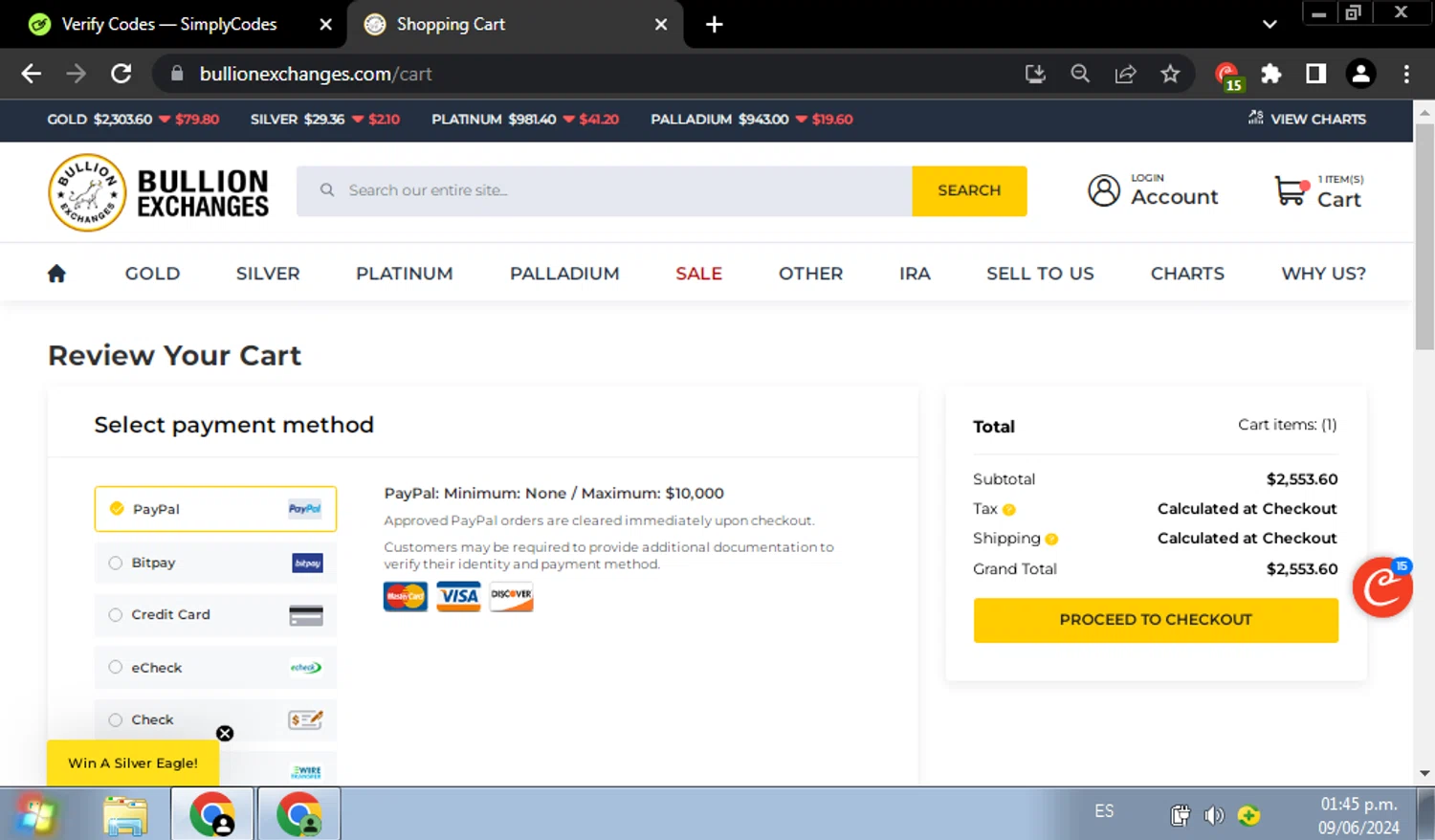The width and height of the screenshot is (1435, 840).
Task: Click the GOLD spot price ticker
Action: pos(133,119)
